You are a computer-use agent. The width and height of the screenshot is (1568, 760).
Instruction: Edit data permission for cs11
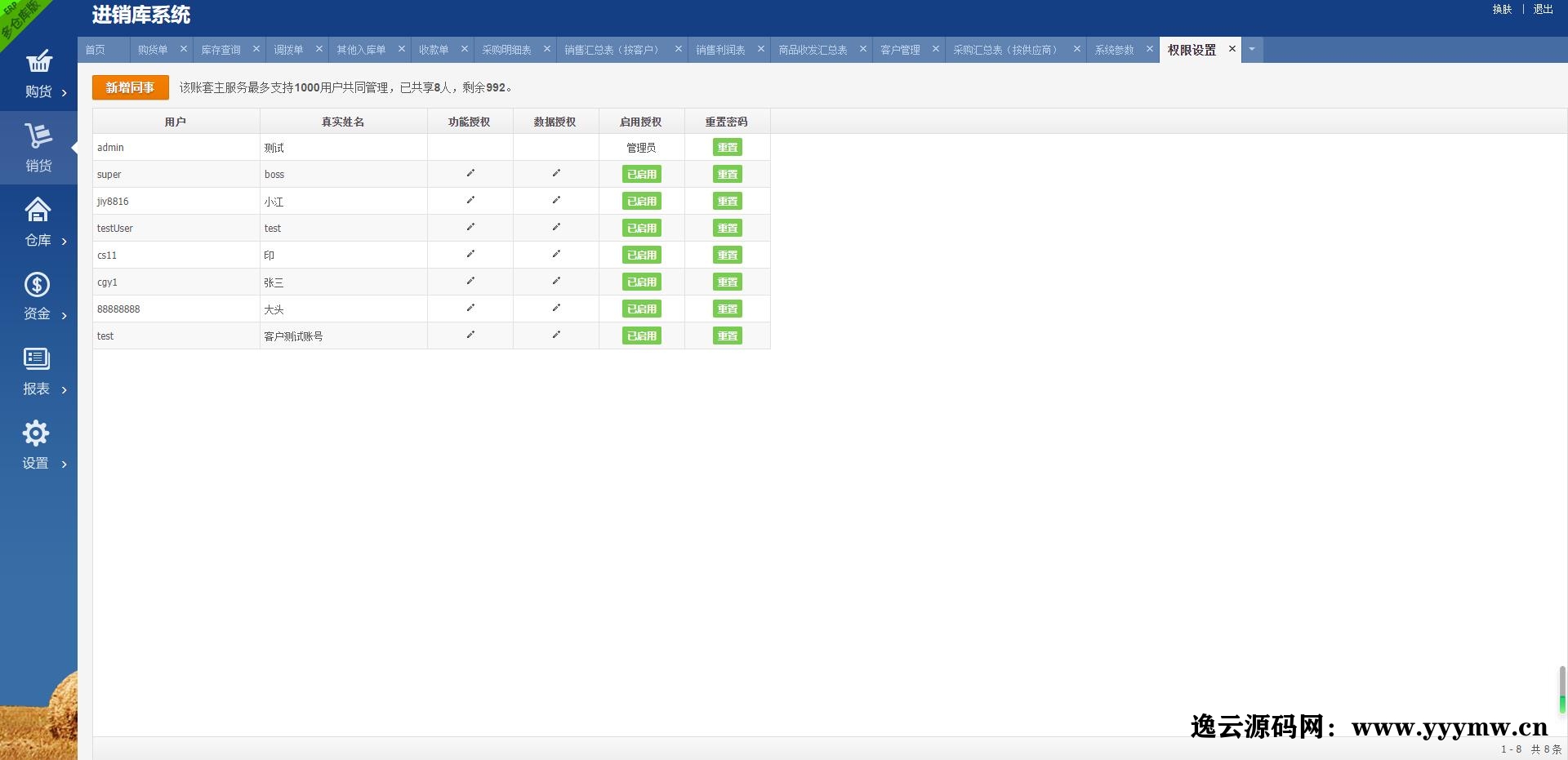pyautogui.click(x=556, y=254)
